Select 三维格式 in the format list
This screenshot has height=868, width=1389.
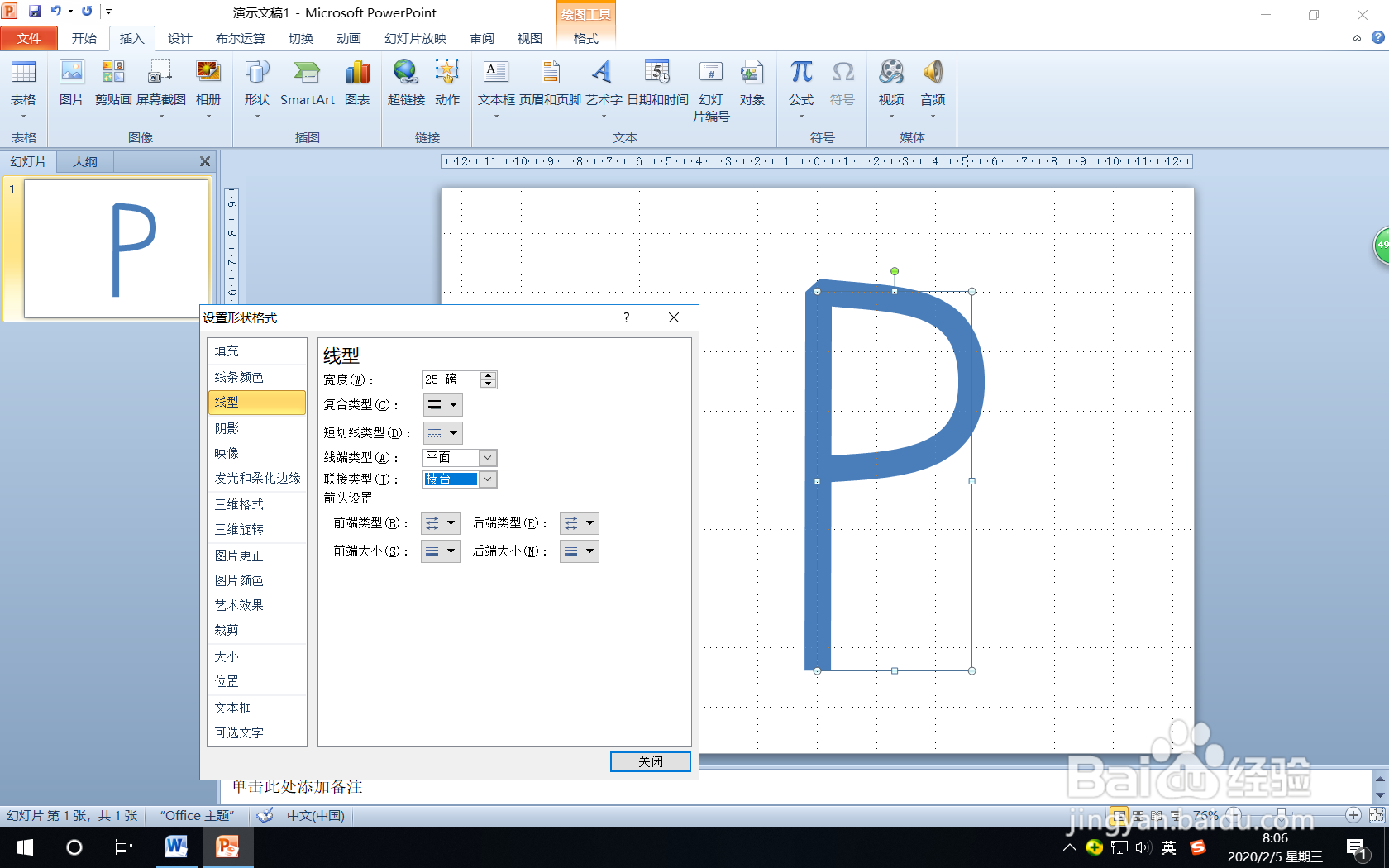[x=239, y=504]
